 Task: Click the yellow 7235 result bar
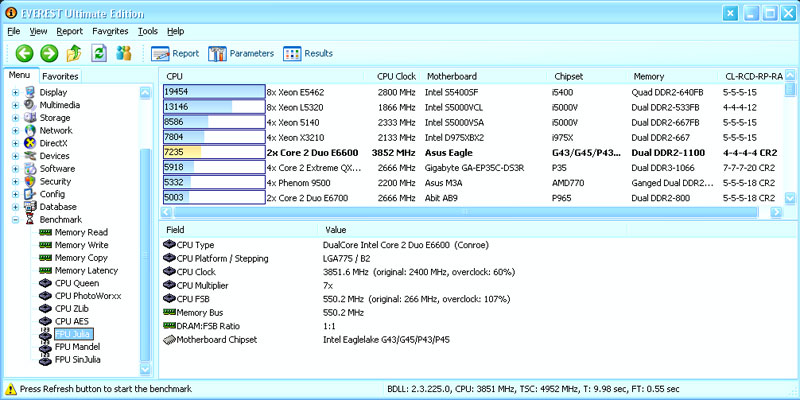click(x=214, y=153)
